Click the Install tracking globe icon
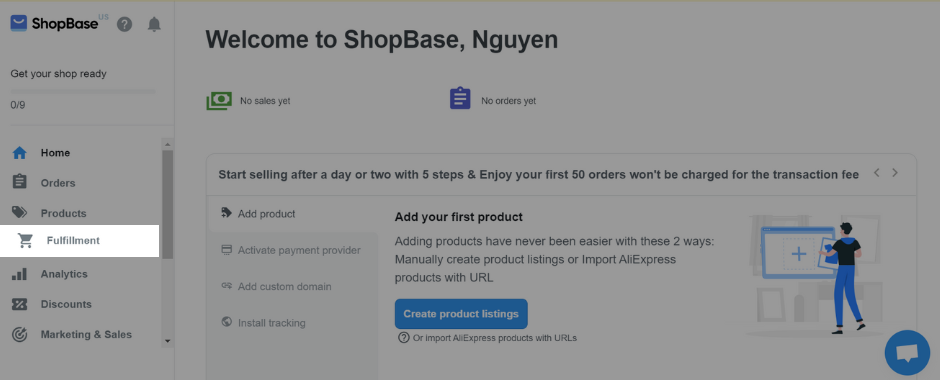The width and height of the screenshot is (940, 380). 227,322
